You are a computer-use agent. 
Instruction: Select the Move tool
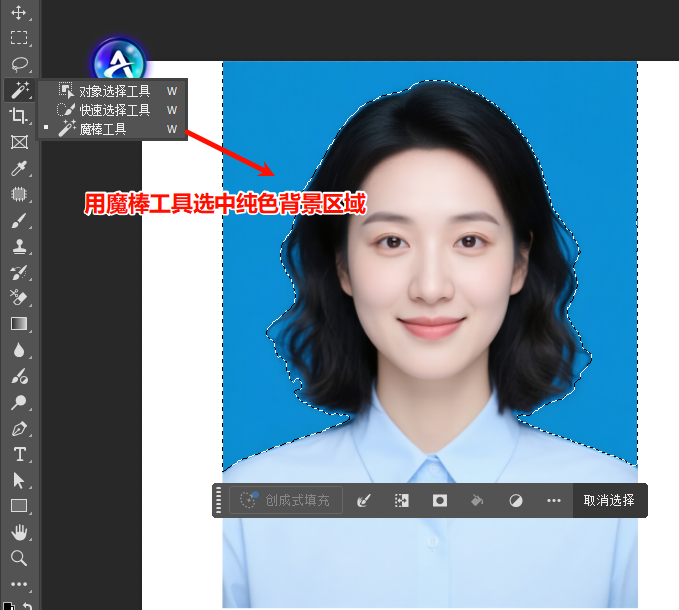point(18,12)
